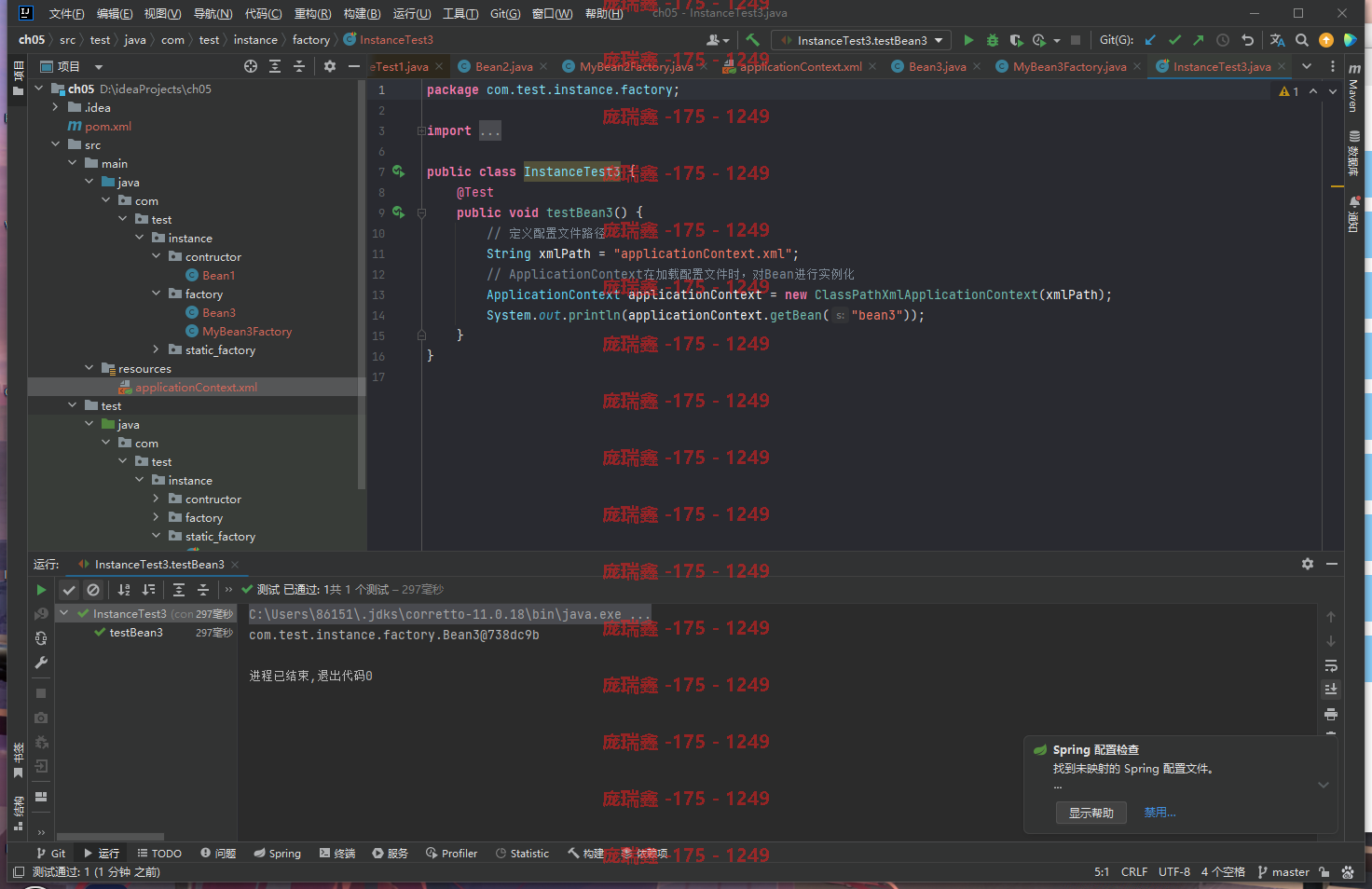Open Git history with the clock icon
This screenshot has width=1372, height=889.
pyautogui.click(x=1223, y=40)
